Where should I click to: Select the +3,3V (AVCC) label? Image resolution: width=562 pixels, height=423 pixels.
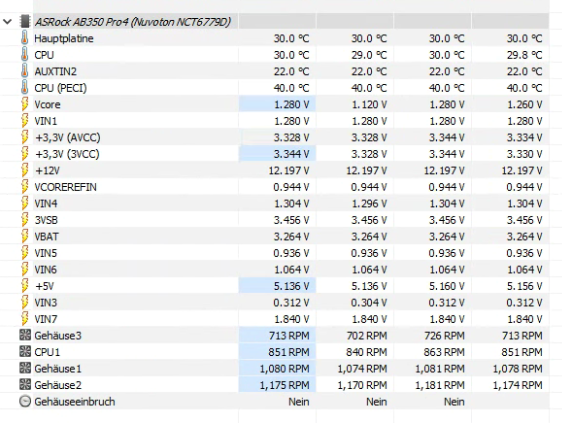68,137
